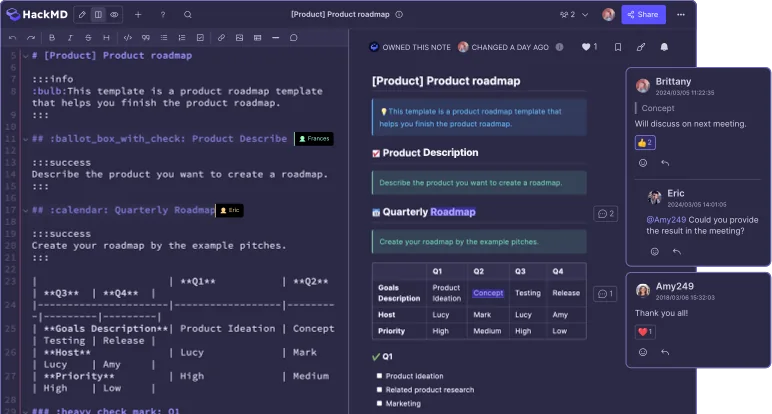Reply to Brittany's comment

click(x=665, y=163)
